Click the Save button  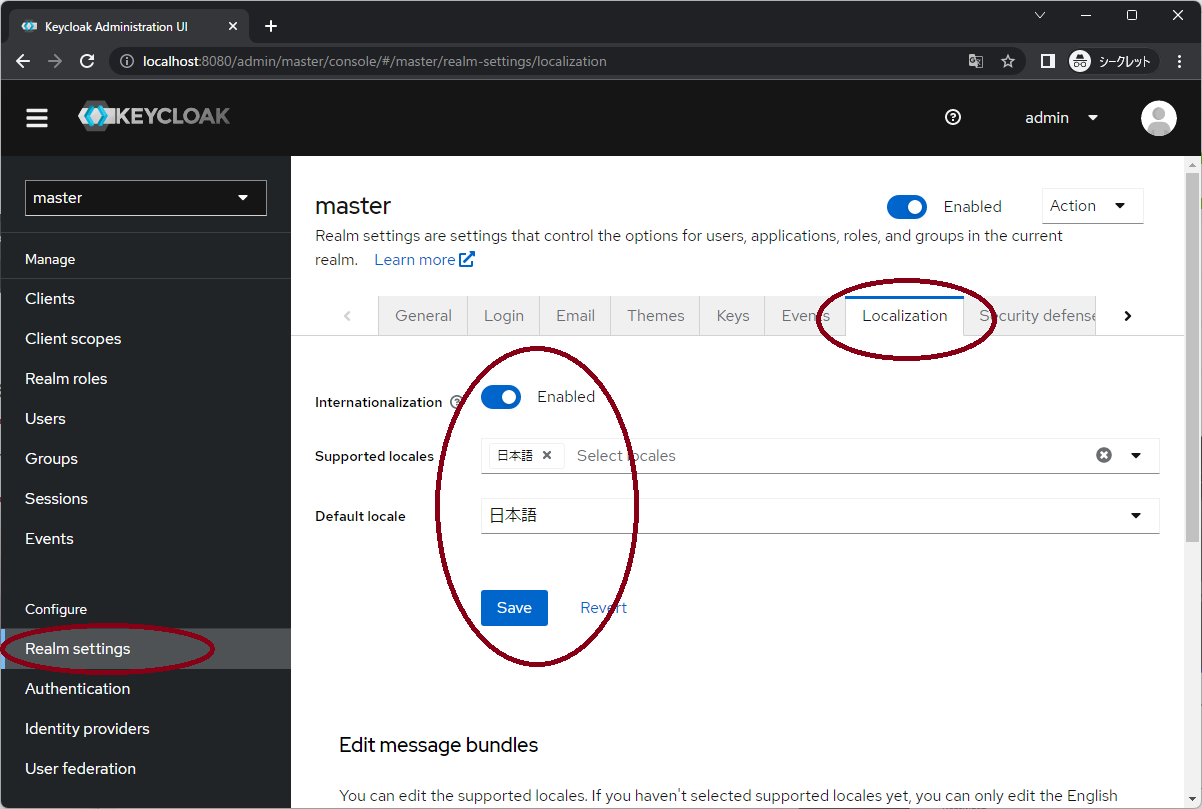(514, 607)
